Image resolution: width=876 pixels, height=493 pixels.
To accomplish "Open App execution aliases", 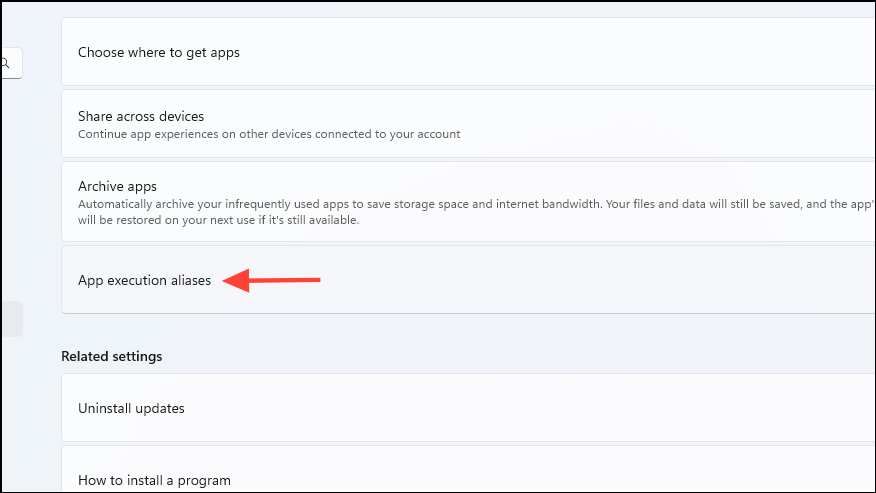I will pyautogui.click(x=468, y=279).
